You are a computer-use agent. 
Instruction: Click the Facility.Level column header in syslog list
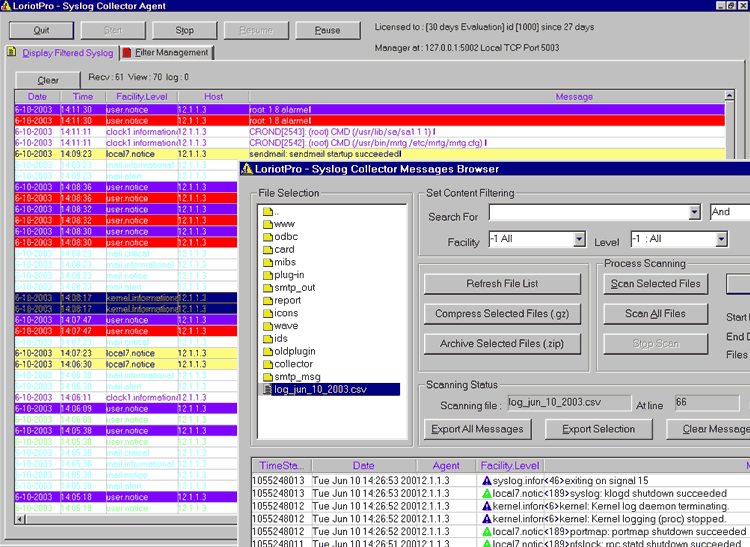[x=142, y=97]
